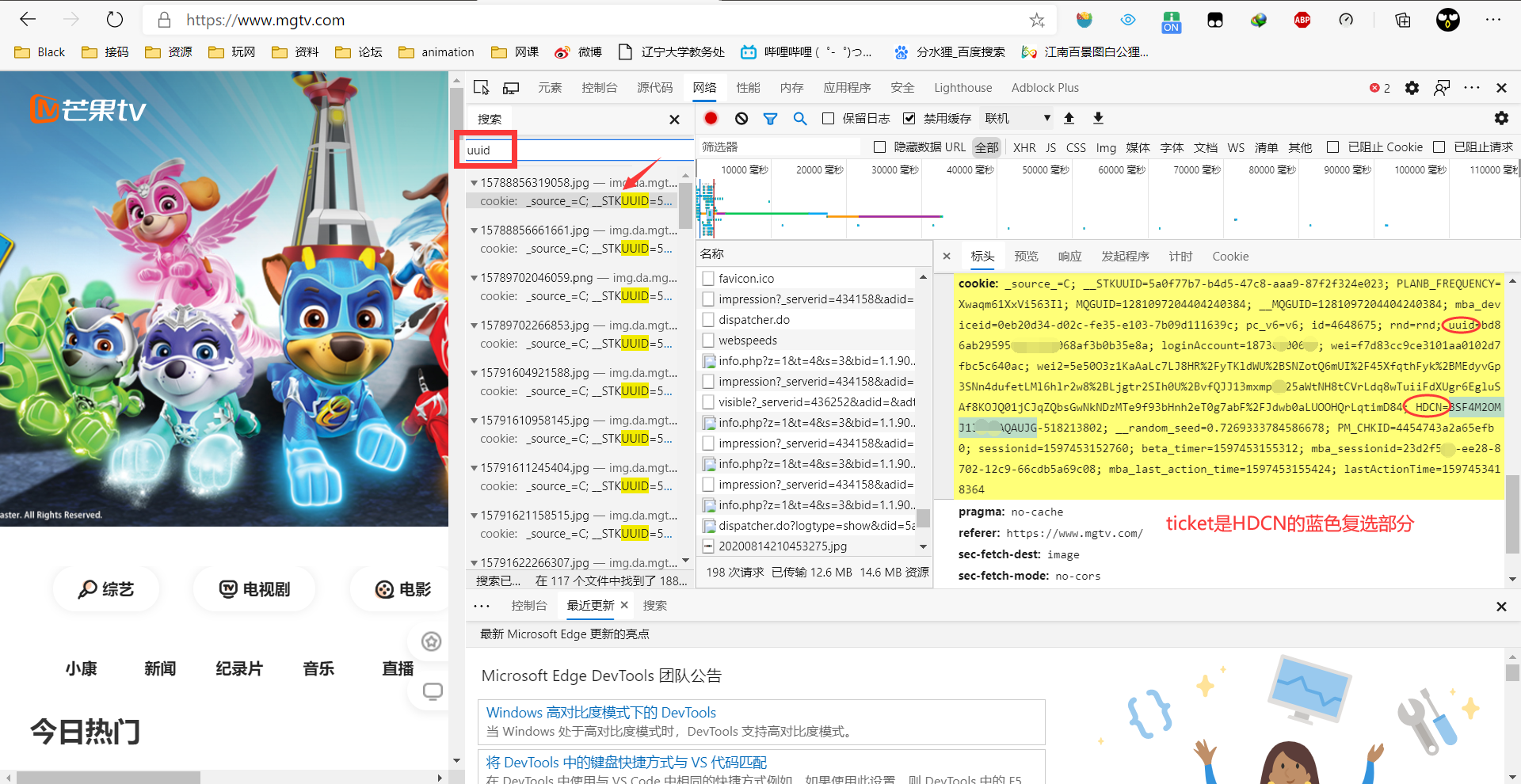
Task: Collapse search result 15791621158515.jpg
Action: [x=474, y=516]
